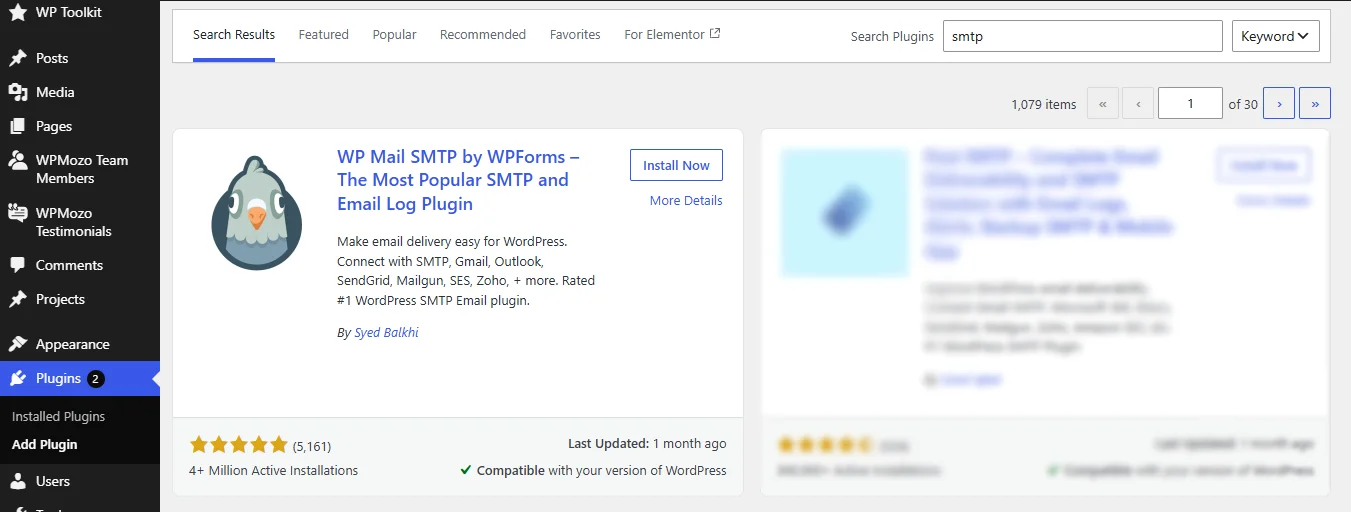Click the Syed Balkhi author link
The image size is (1351, 512).
tap(386, 333)
